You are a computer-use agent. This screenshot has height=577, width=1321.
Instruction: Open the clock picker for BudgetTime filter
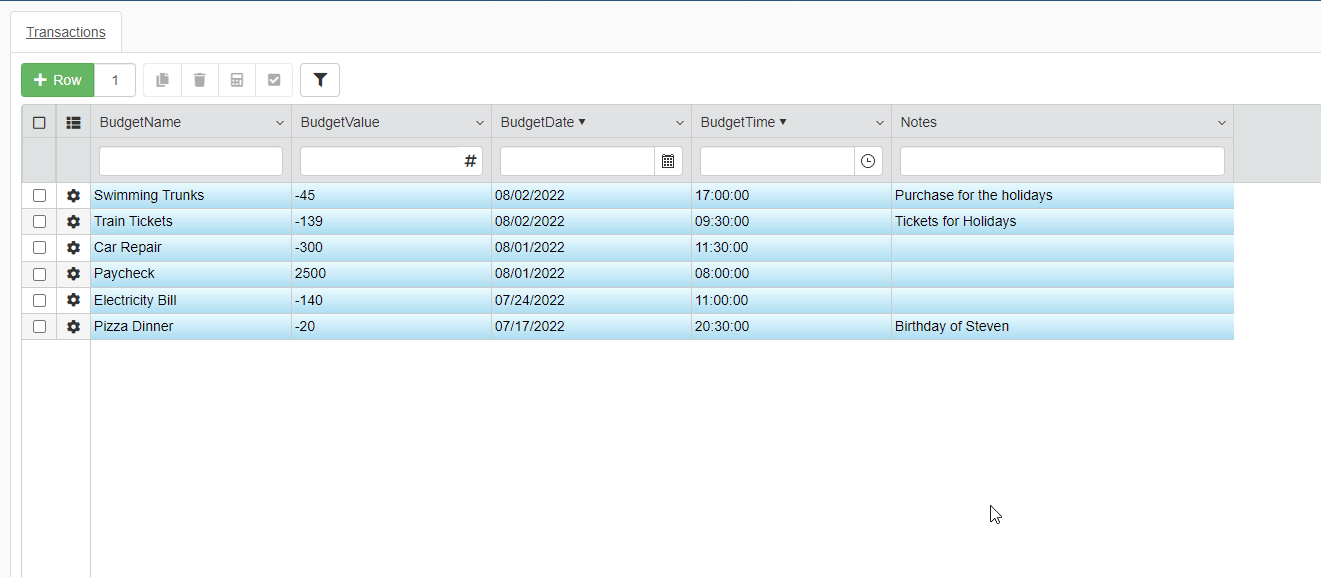[868, 161]
